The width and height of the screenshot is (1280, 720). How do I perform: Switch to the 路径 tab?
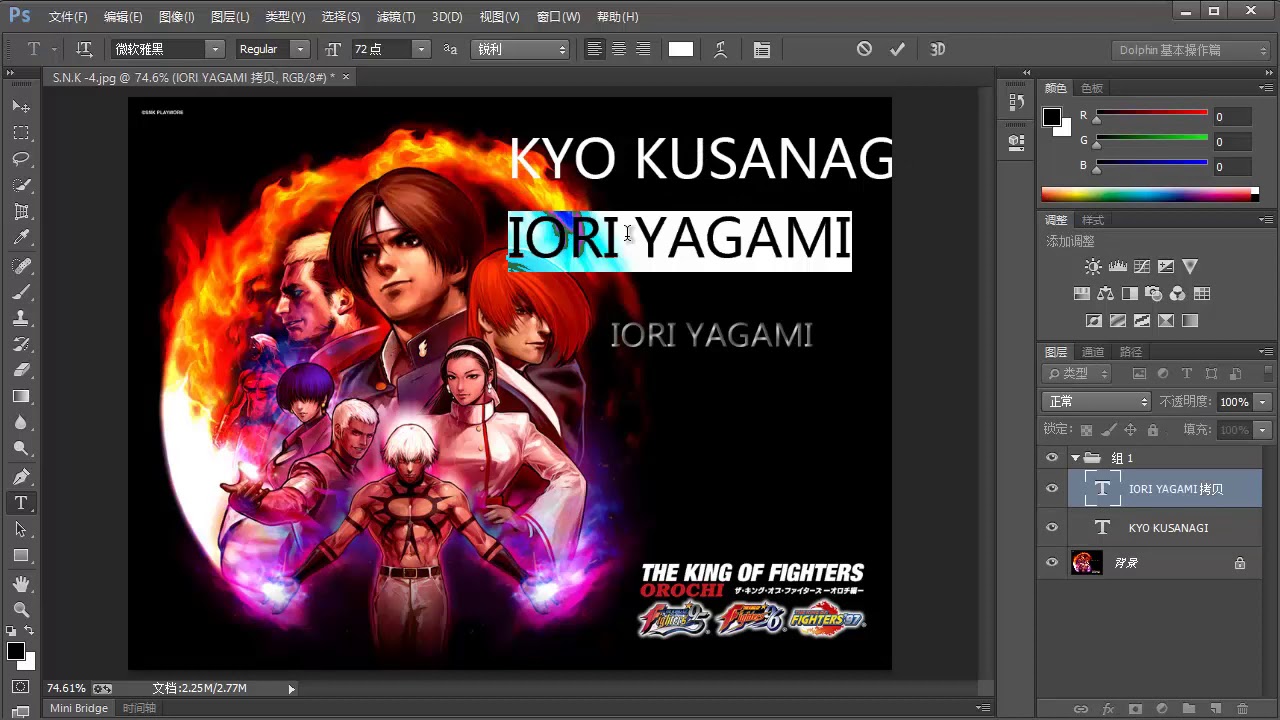tap(1131, 352)
